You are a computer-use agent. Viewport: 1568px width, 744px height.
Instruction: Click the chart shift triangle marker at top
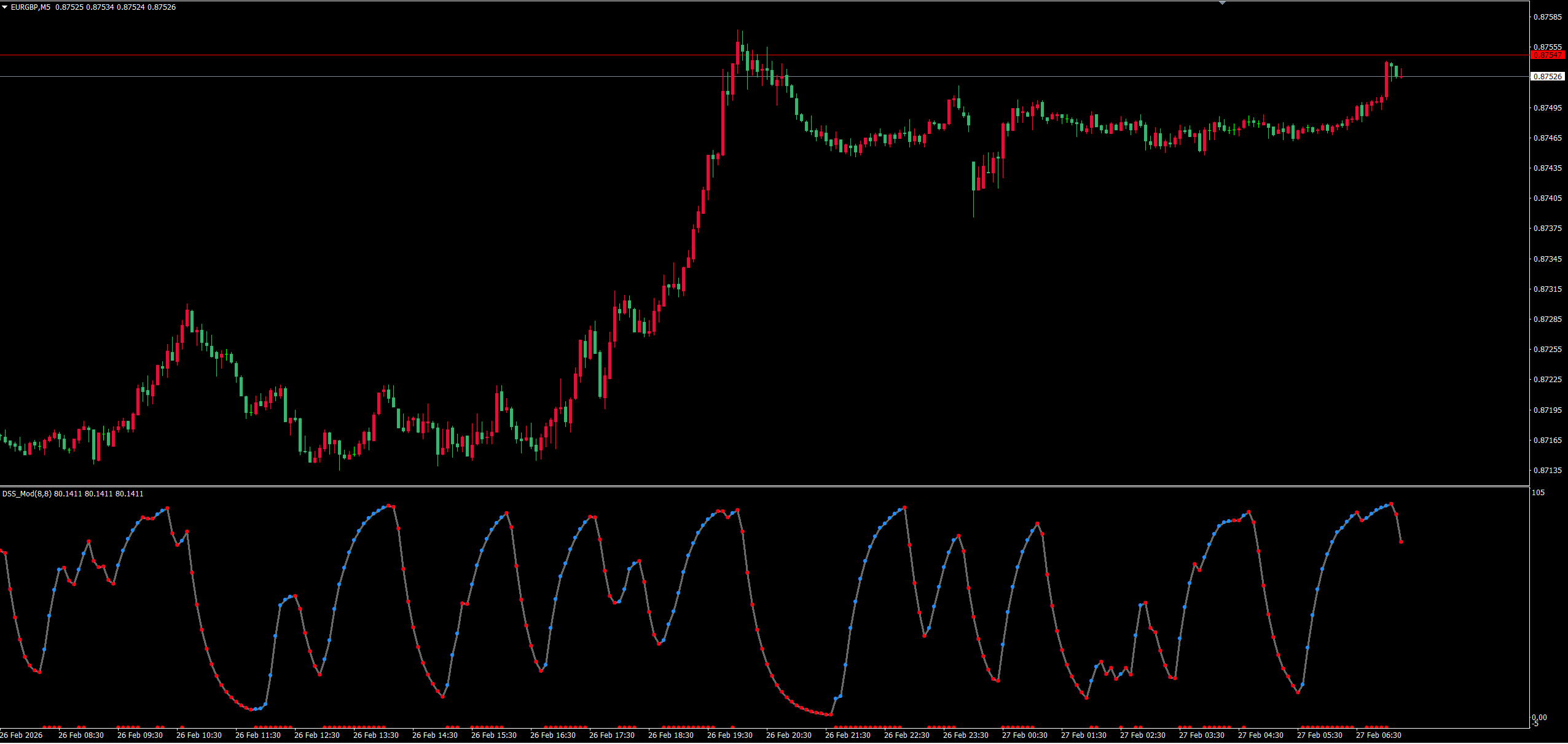point(1222,3)
